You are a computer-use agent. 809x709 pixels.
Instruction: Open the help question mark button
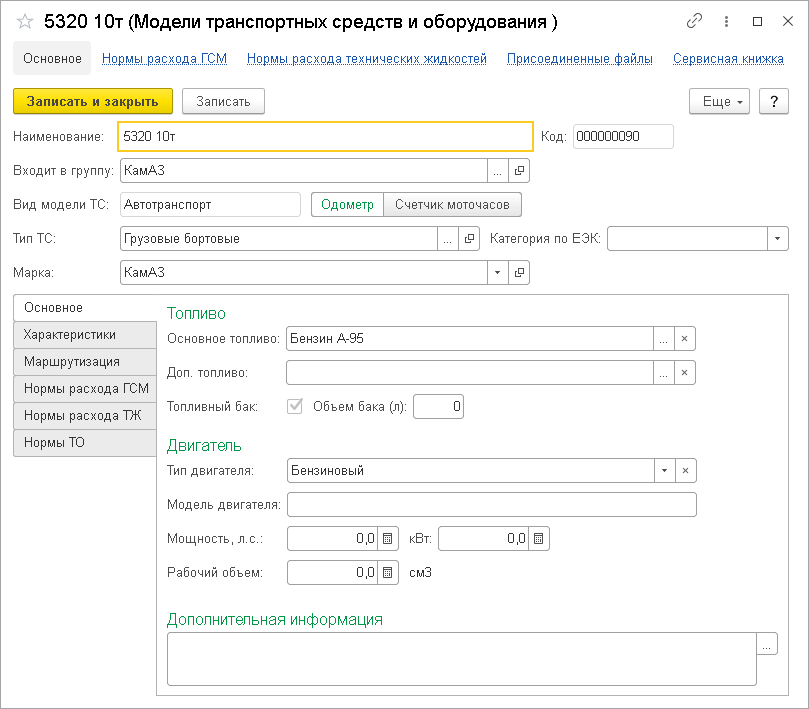[x=774, y=101]
